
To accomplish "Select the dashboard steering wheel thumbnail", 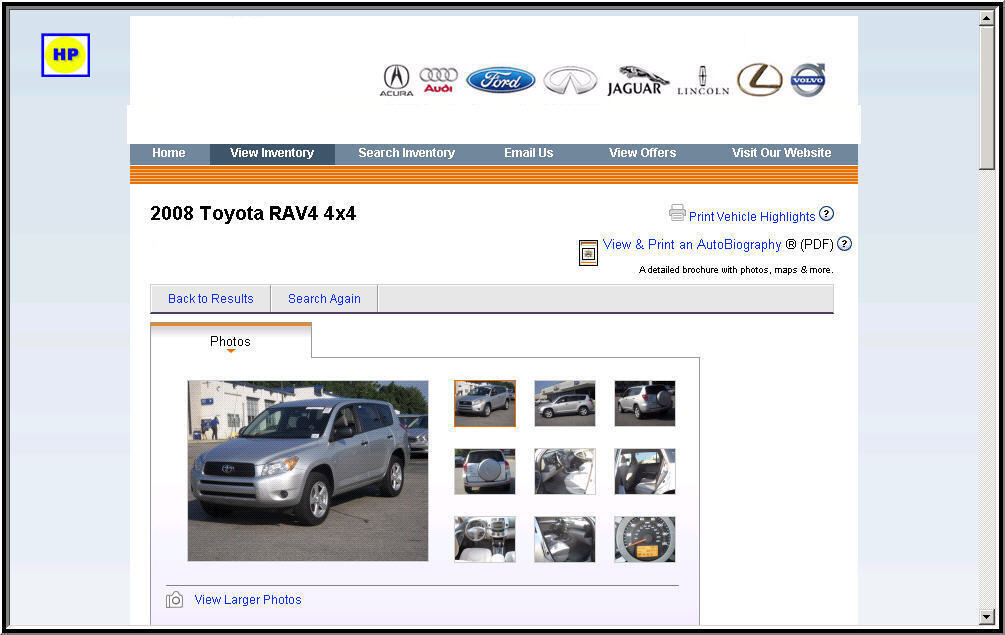I will [485, 539].
